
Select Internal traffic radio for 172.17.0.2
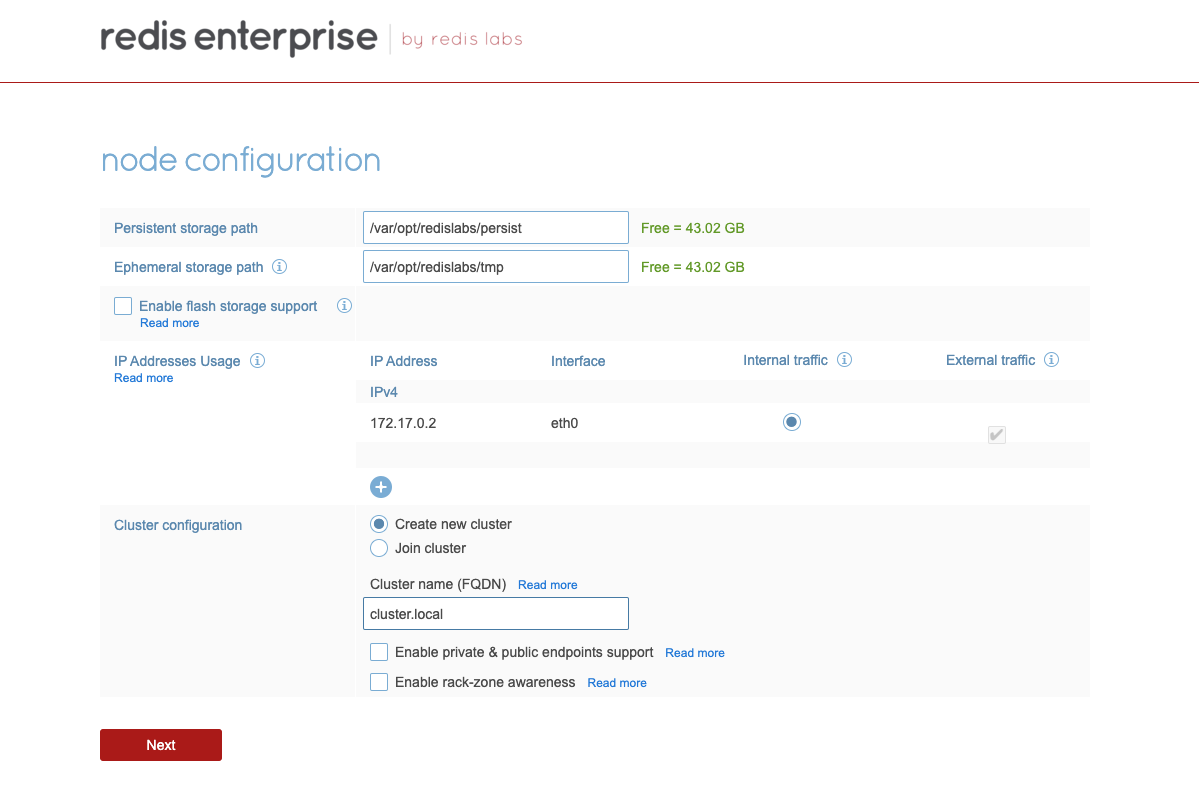tap(792, 422)
